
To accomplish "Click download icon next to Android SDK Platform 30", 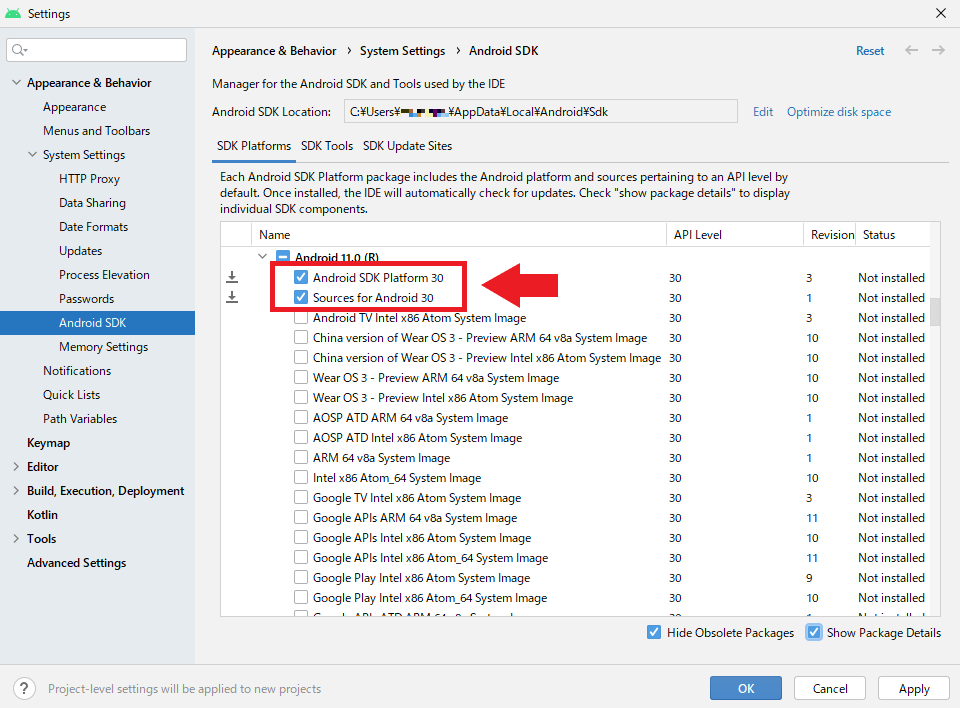I will [232, 277].
